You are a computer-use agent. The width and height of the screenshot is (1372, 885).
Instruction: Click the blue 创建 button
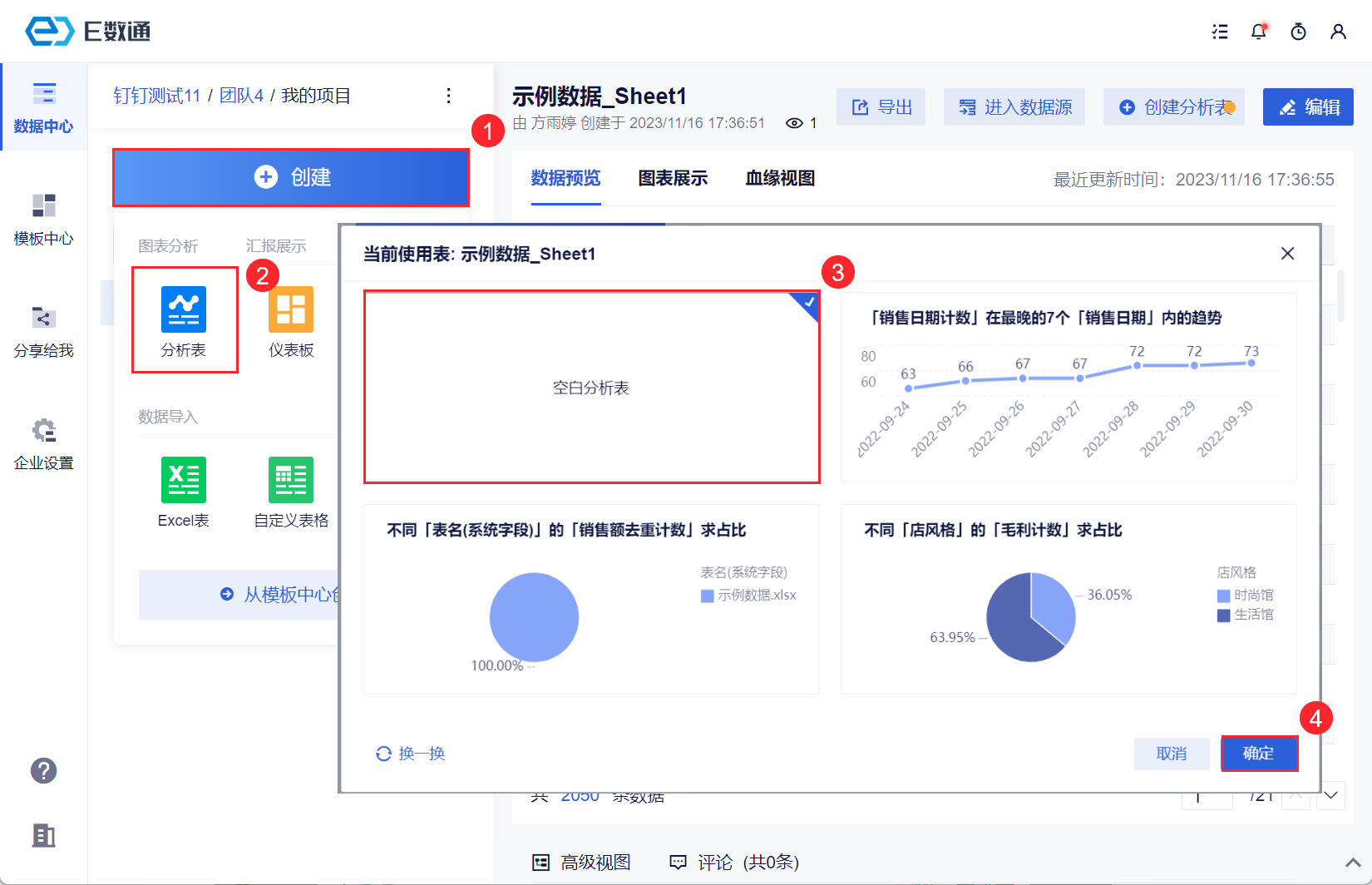[291, 177]
